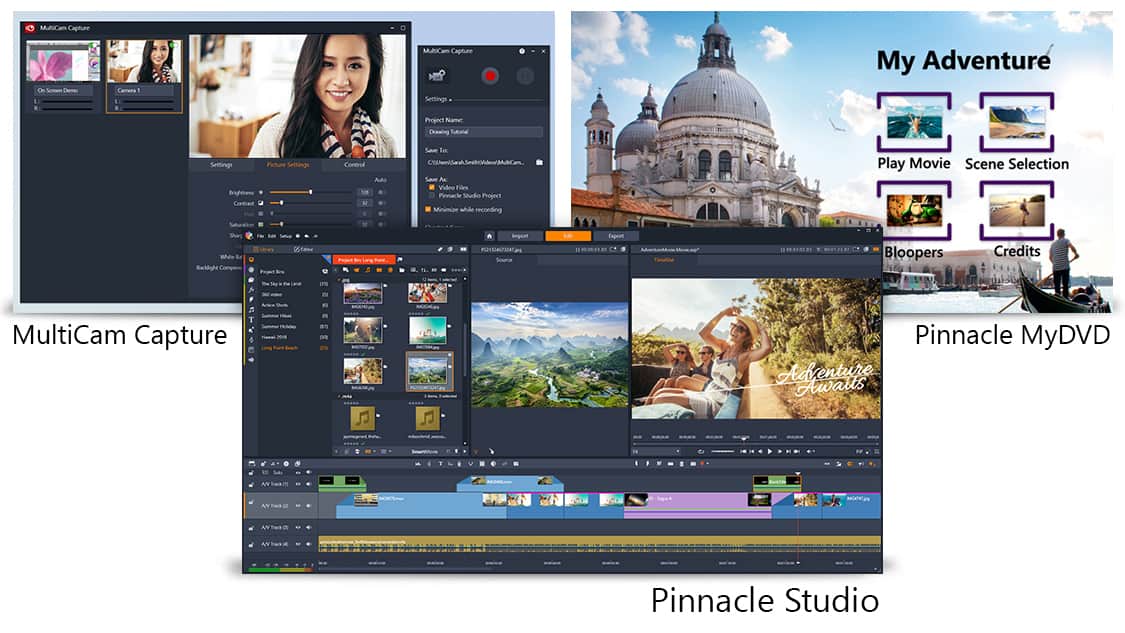The width and height of the screenshot is (1125, 633).
Task: Hide video of A/V Track (1)
Action: point(298,484)
